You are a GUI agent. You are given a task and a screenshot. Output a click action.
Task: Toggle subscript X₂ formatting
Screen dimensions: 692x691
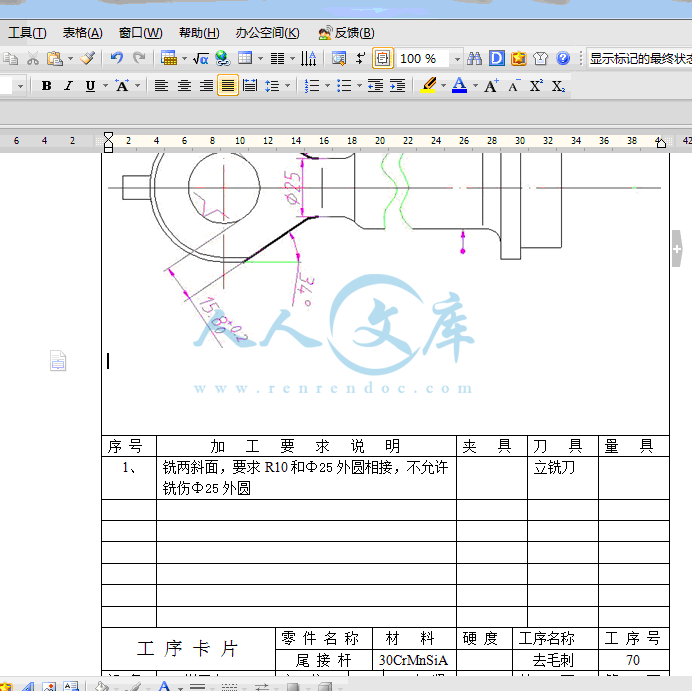[558, 86]
